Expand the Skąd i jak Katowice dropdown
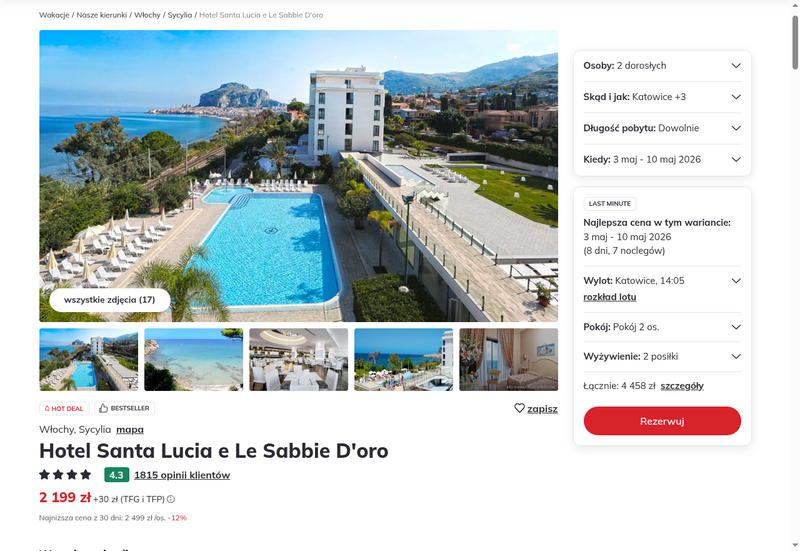800x551 pixels. [662, 97]
